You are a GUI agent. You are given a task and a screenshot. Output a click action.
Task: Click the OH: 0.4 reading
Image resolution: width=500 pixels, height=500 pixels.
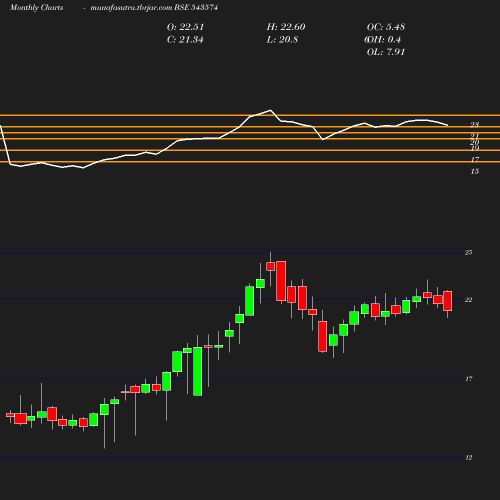[x=383, y=40]
